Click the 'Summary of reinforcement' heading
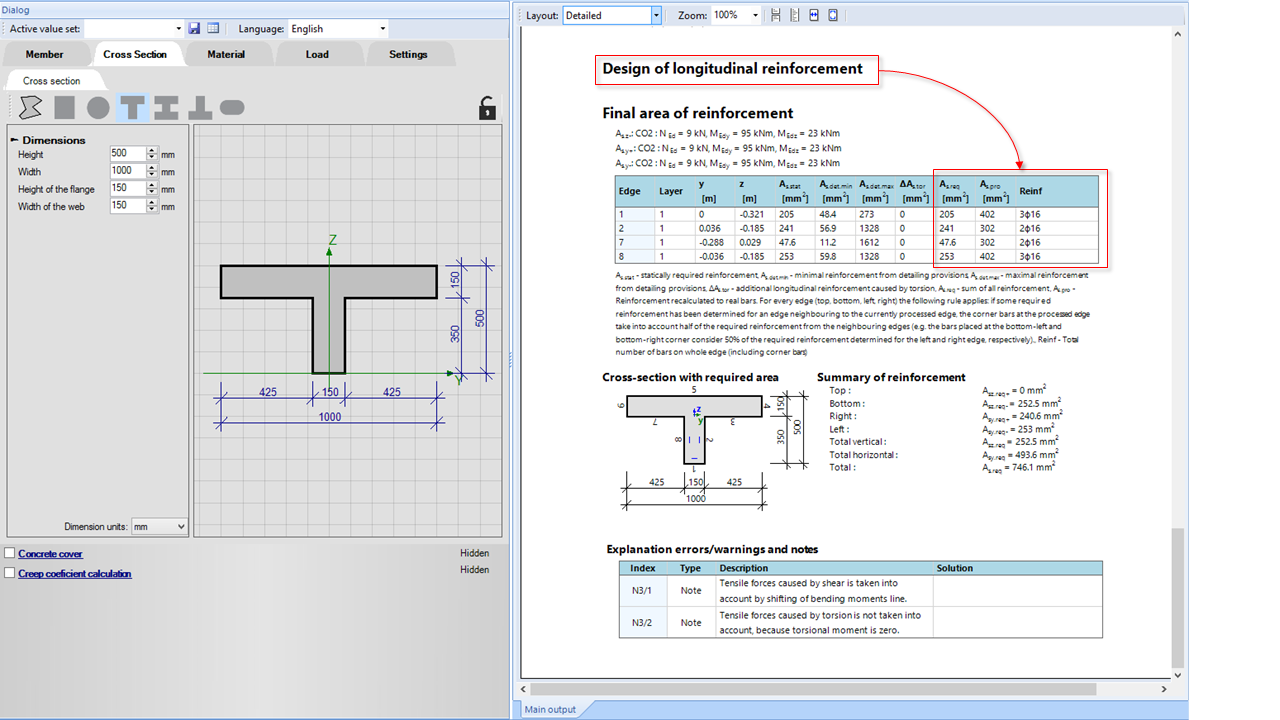This screenshot has width=1280, height=720. coord(891,377)
